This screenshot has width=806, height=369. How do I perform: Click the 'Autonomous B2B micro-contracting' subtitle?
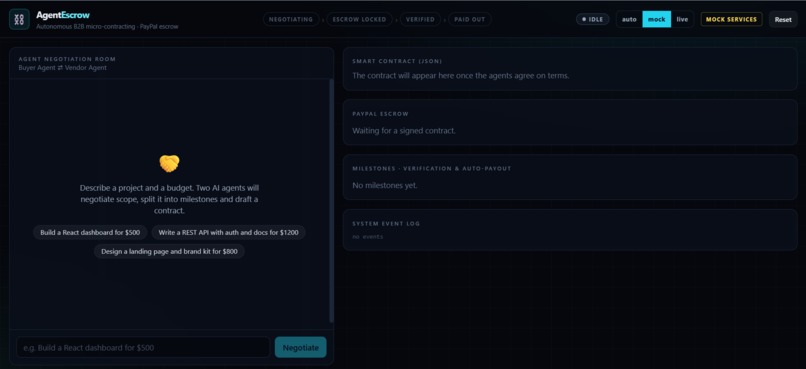[x=107, y=26]
